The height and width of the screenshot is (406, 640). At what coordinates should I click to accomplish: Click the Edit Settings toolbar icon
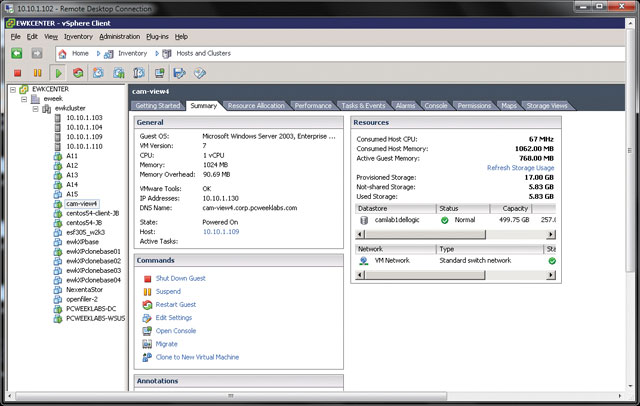200,73
